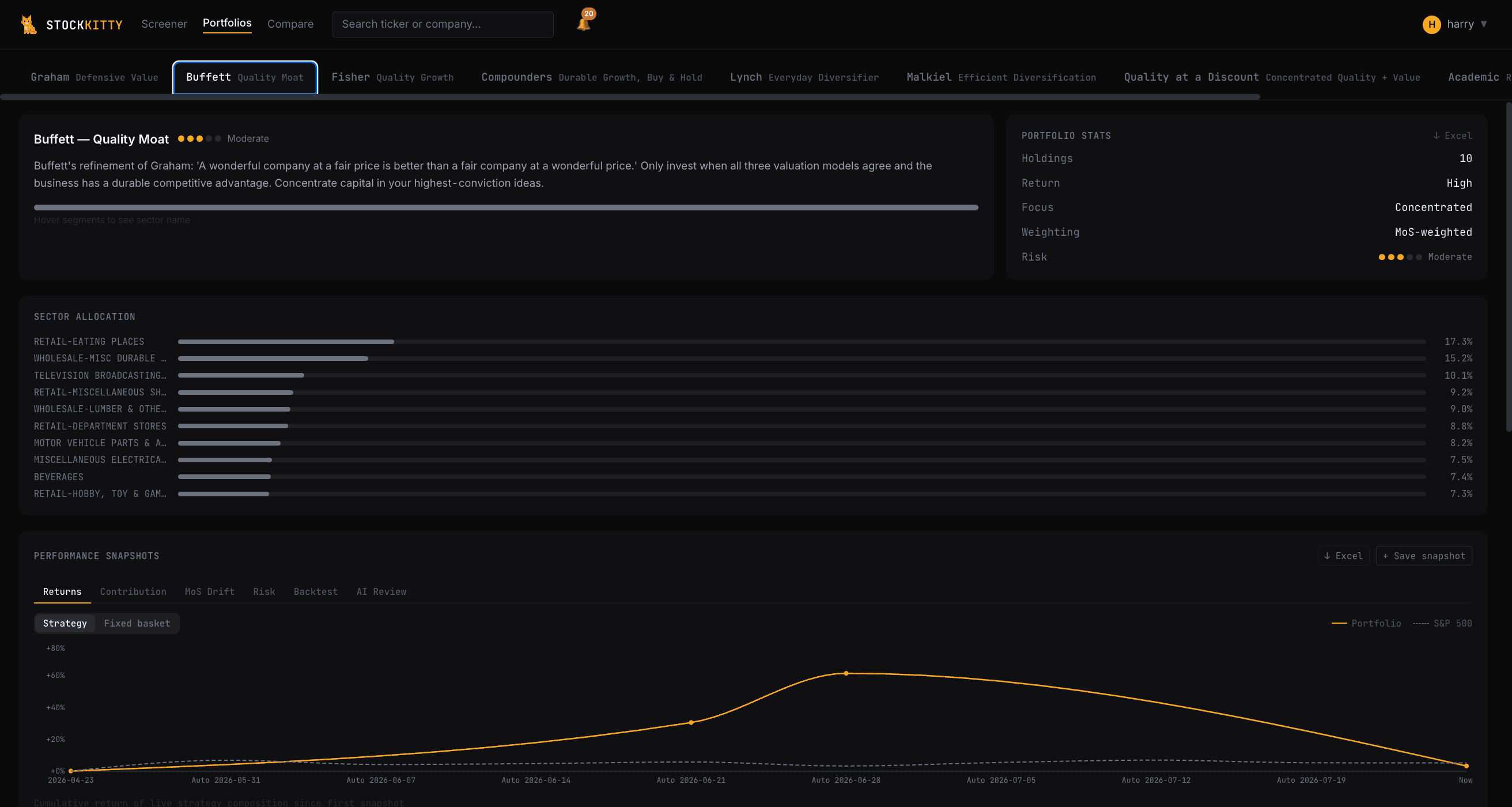Export Performance Snapshots to Excel

coord(1343,556)
